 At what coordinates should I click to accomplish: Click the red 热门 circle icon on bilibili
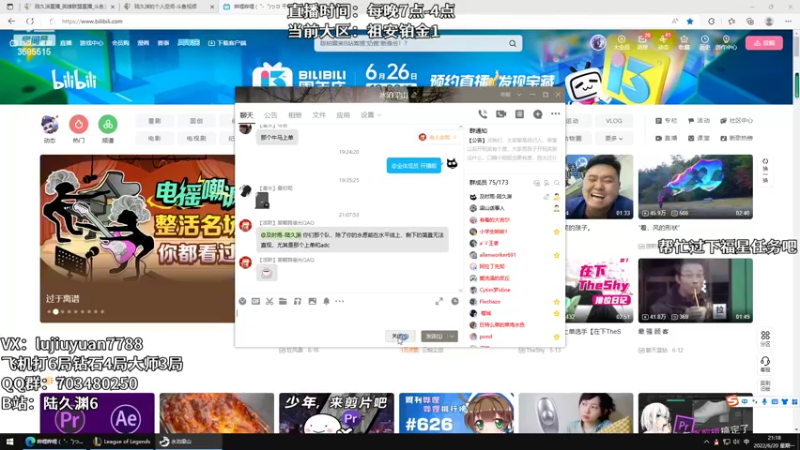click(x=79, y=124)
